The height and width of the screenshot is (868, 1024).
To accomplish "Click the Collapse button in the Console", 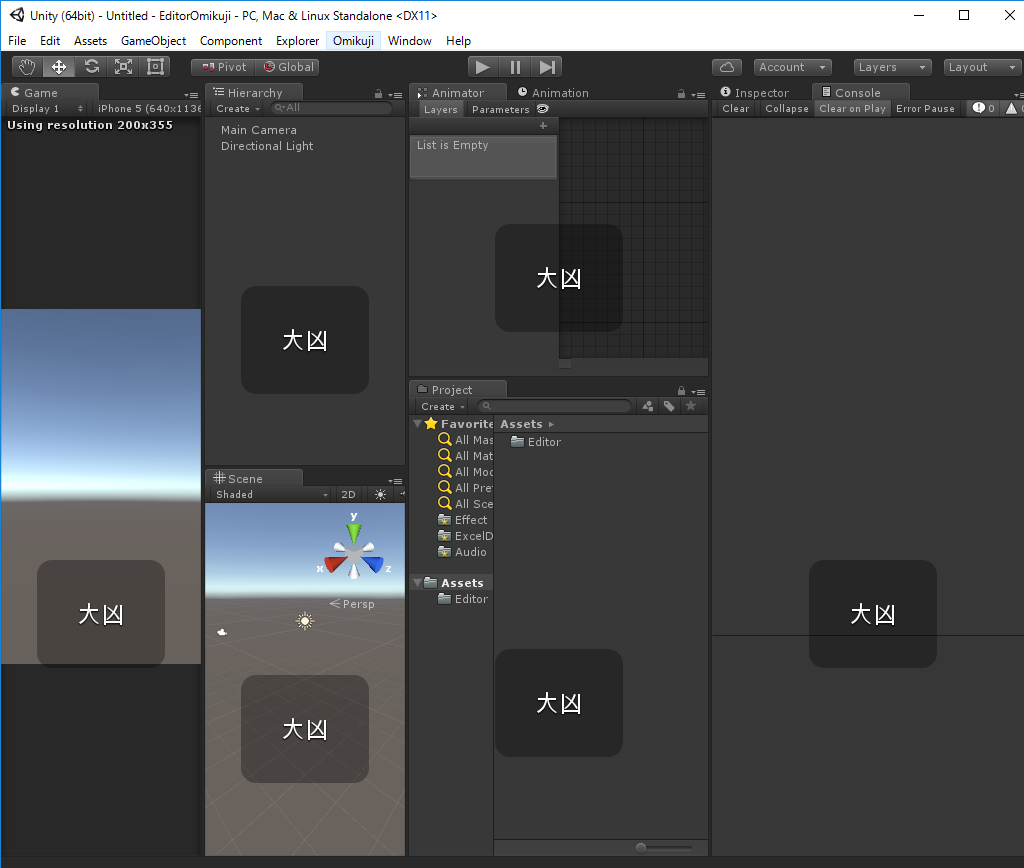I will tap(786, 108).
